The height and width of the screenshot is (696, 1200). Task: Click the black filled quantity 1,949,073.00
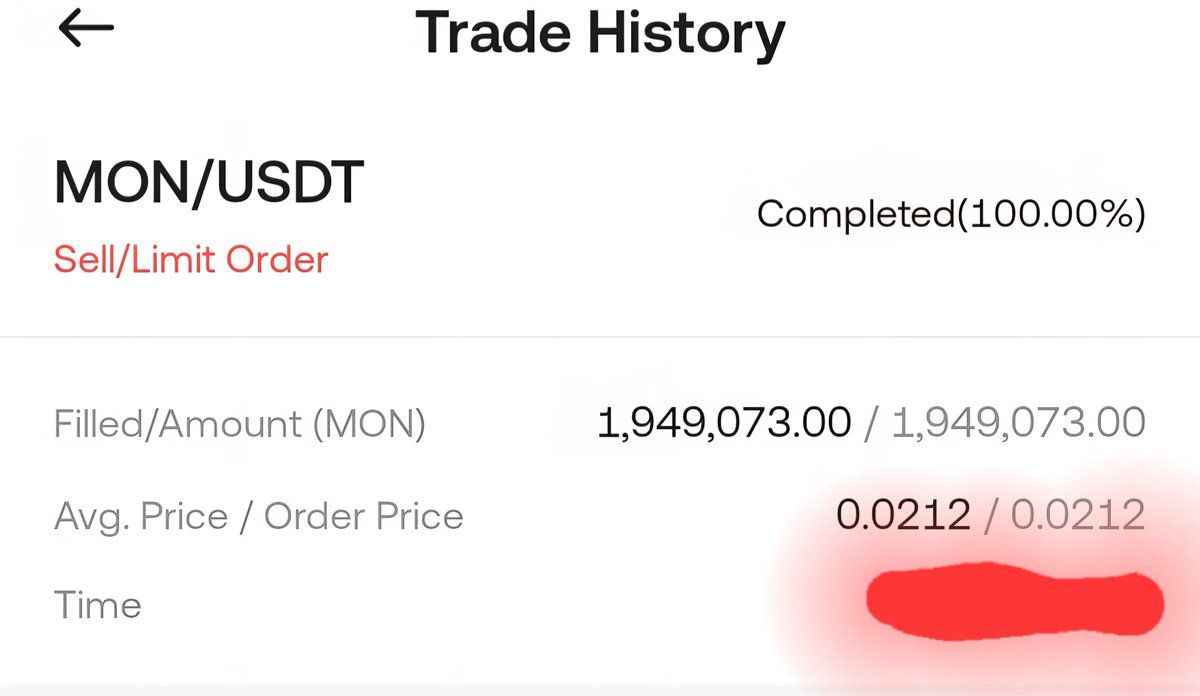[724, 424]
